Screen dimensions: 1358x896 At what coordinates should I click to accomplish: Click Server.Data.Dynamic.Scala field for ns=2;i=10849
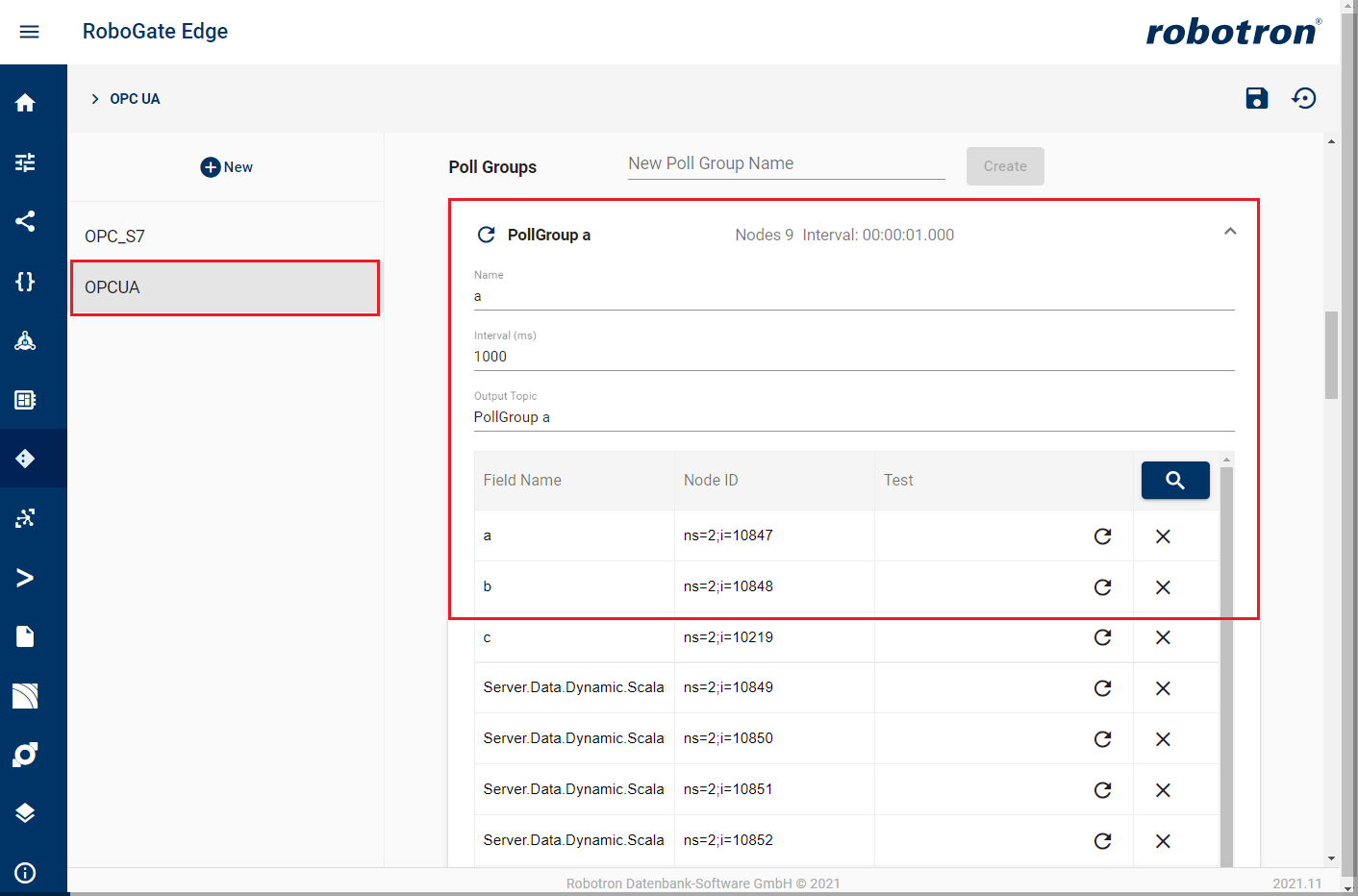tap(574, 687)
